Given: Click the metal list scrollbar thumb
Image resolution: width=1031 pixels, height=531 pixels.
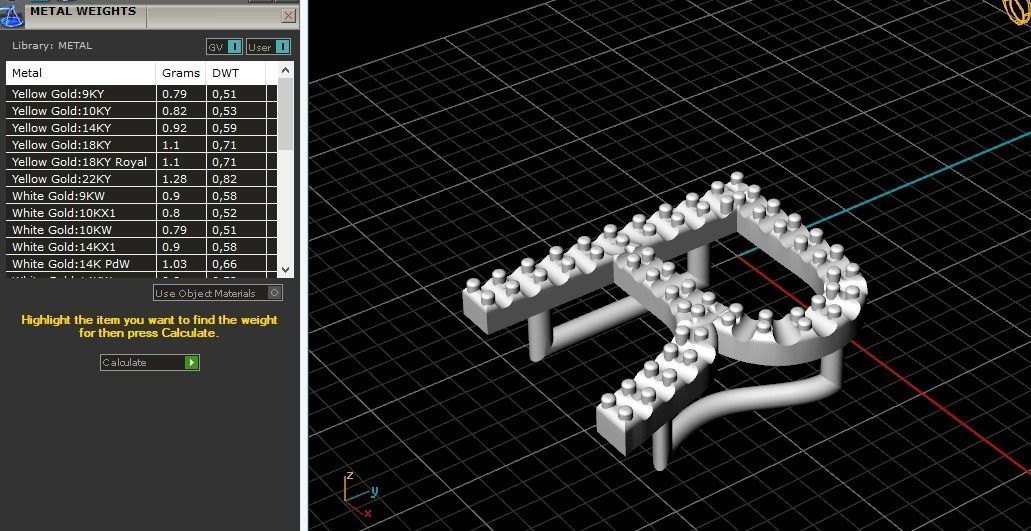Looking at the screenshot, I should point(285,114).
